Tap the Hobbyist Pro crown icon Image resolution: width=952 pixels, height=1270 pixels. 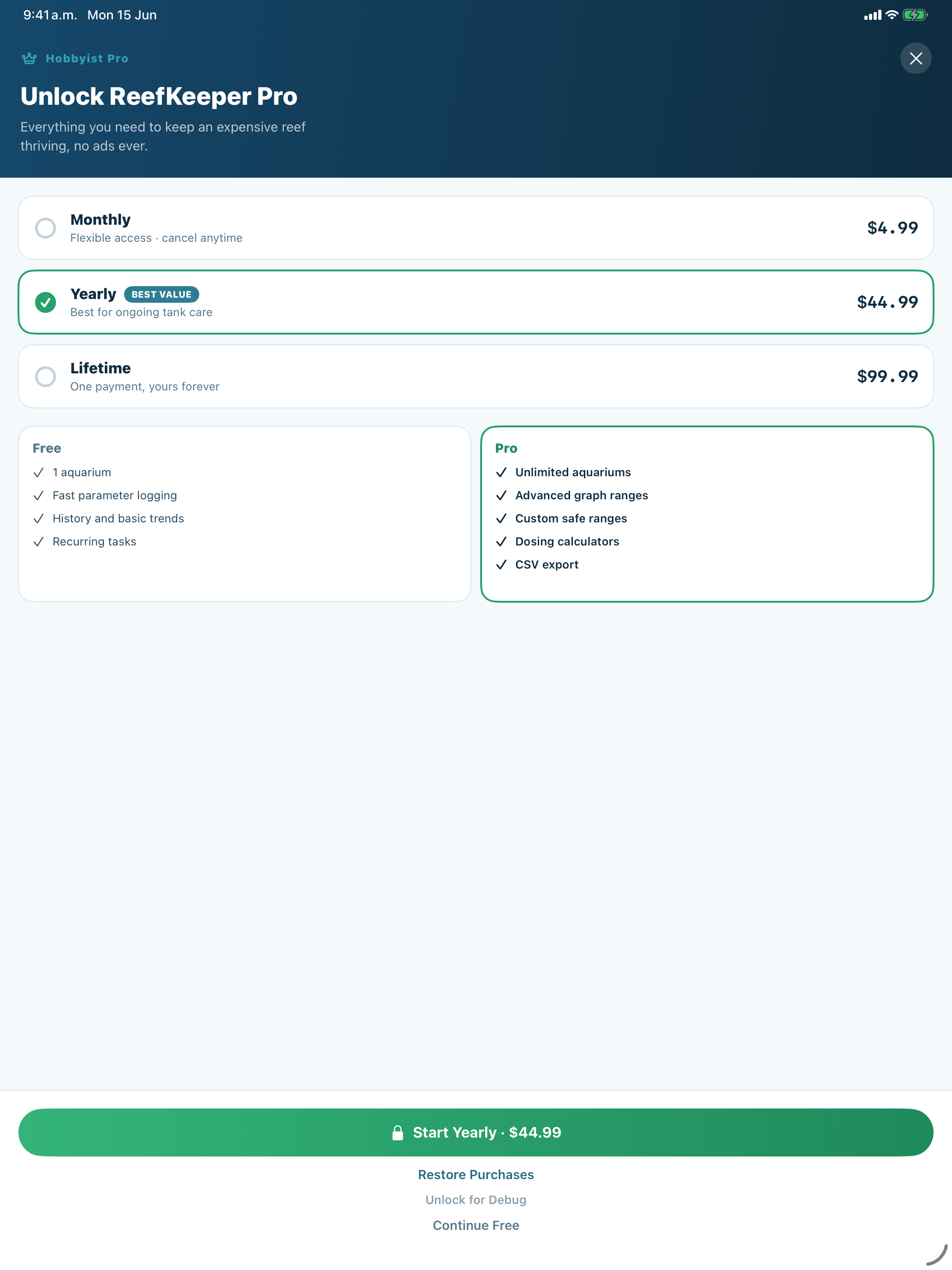point(29,58)
